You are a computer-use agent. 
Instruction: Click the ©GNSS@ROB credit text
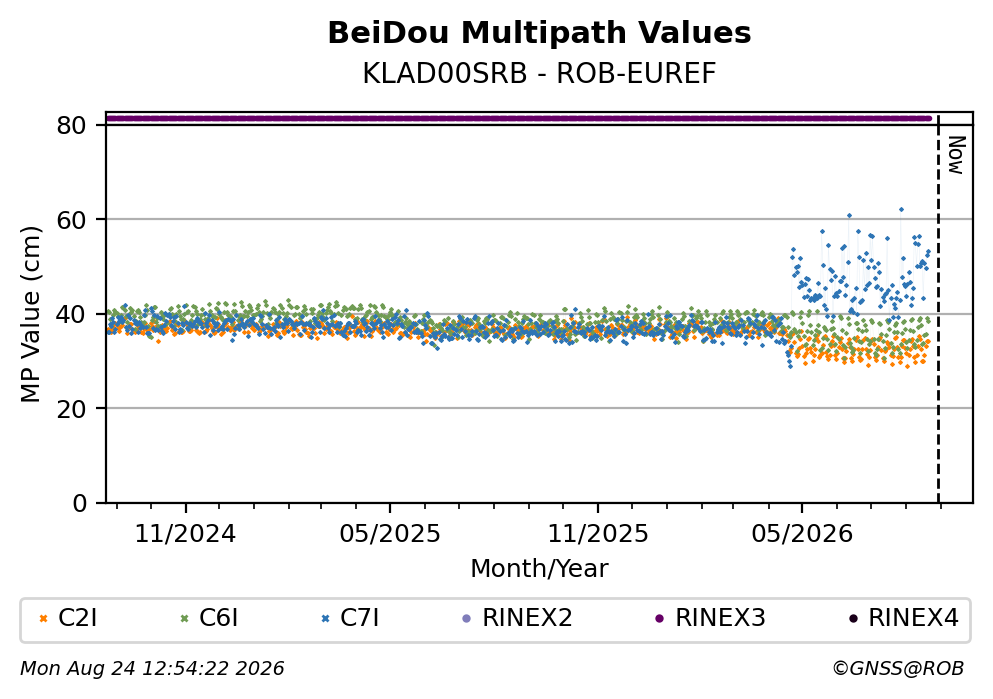(898, 669)
